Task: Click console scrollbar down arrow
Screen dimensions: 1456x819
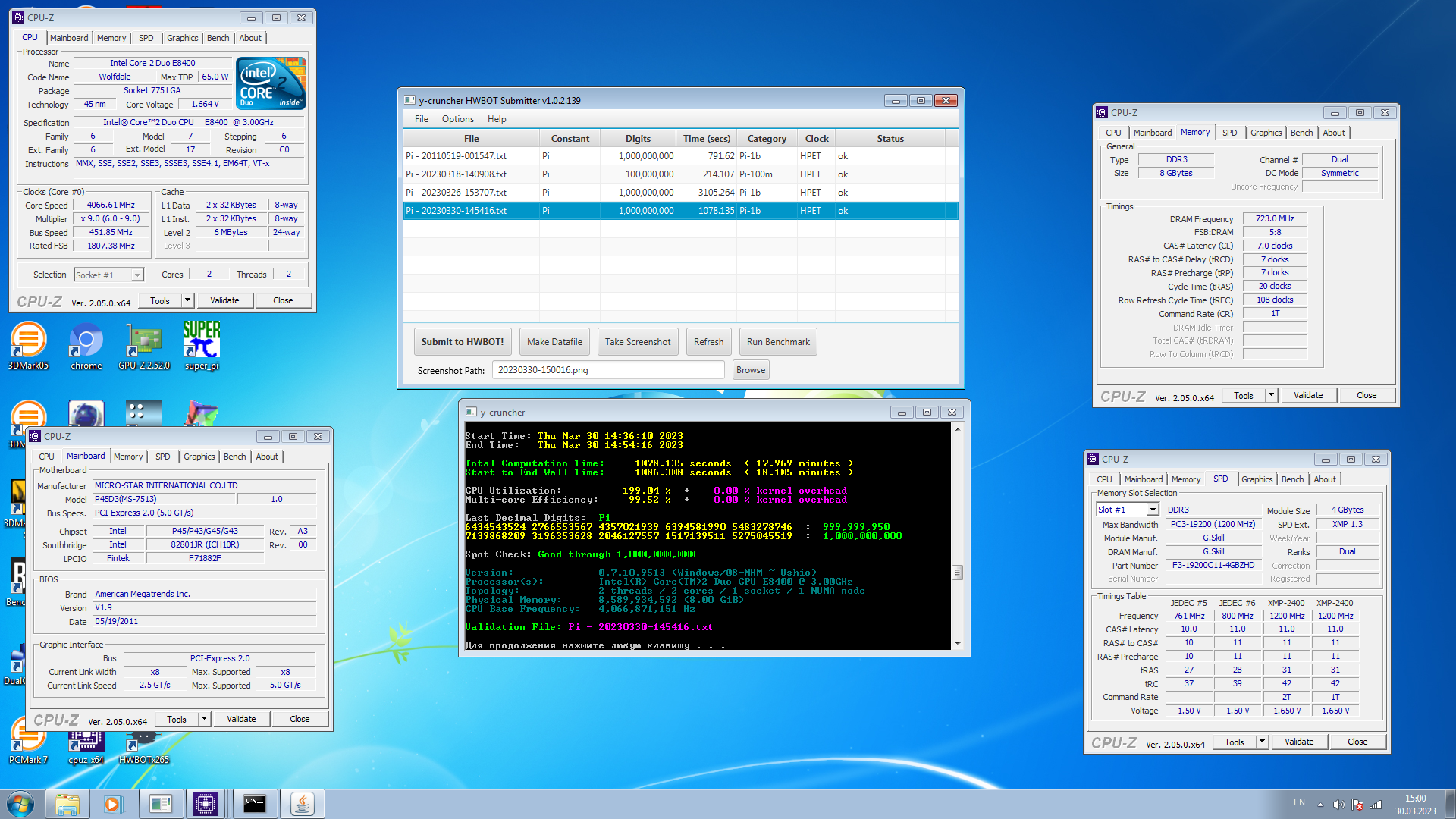Action: [x=957, y=644]
